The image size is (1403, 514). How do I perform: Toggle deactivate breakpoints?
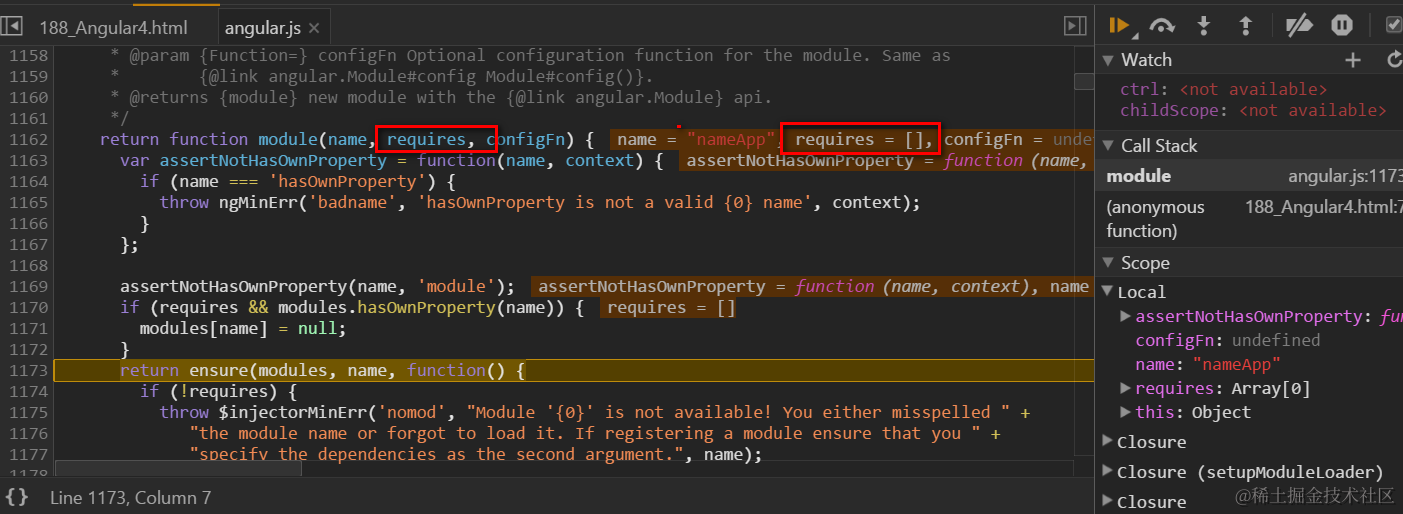click(x=1299, y=25)
